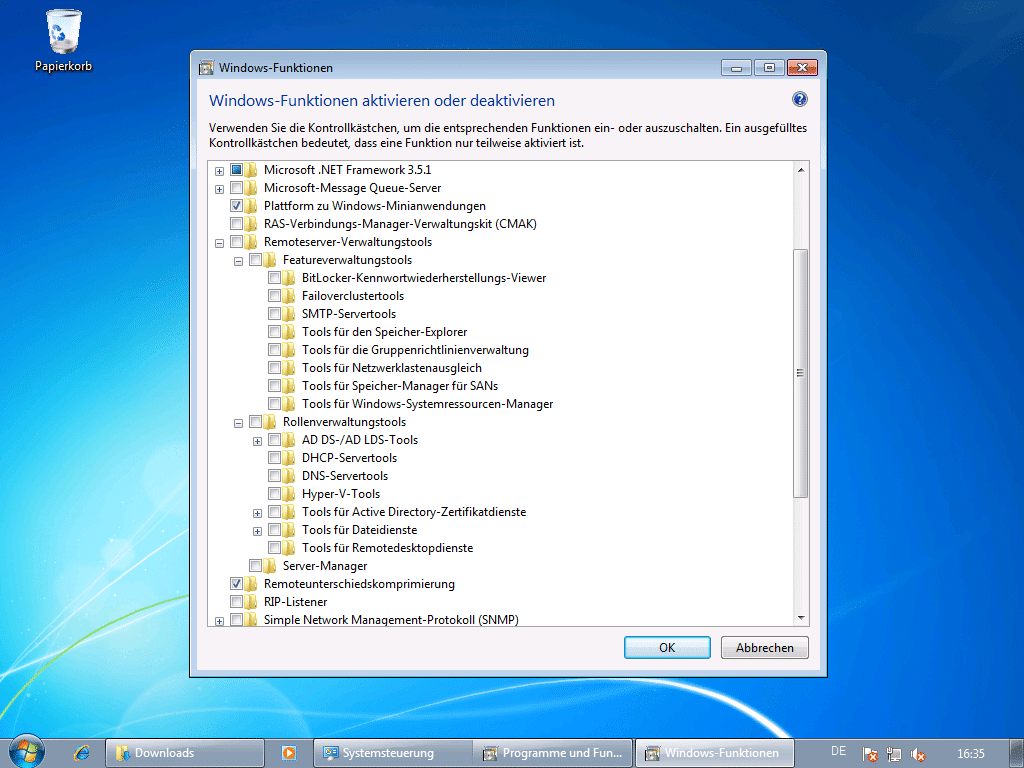
Task: Collapse Remoteserver-Verwaltungstools node
Action: 219,243
